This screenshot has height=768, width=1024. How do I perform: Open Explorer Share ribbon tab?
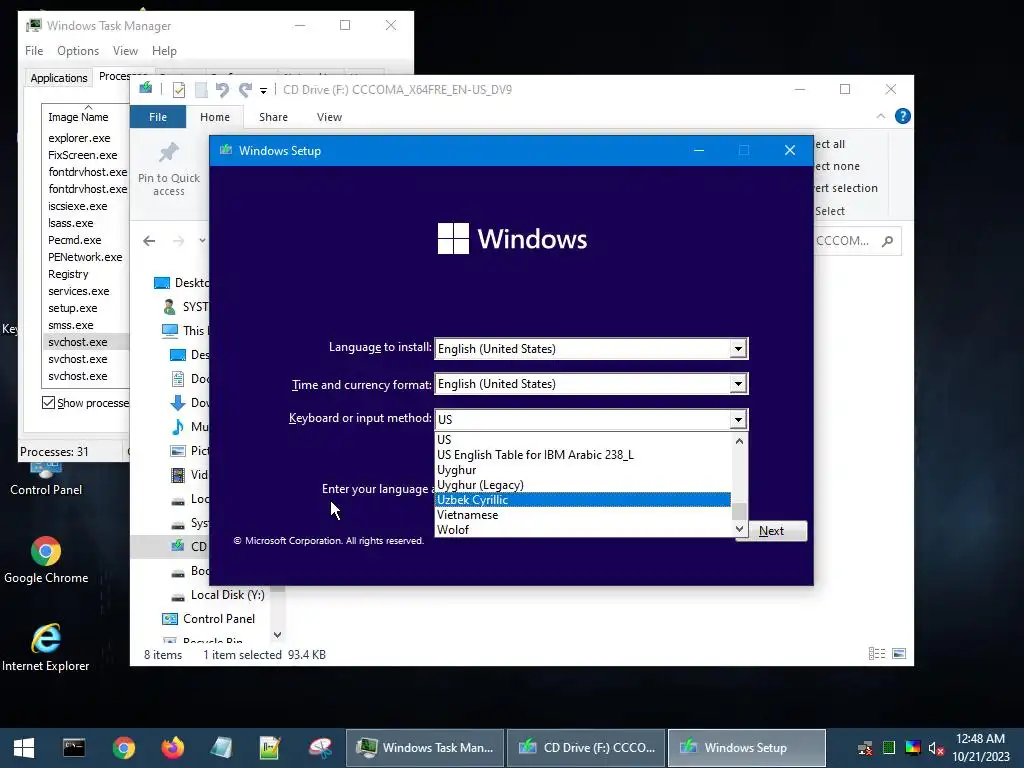click(x=273, y=117)
